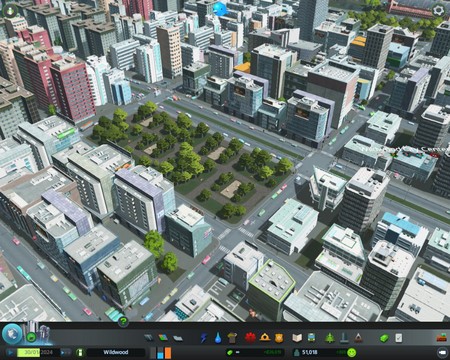Open the Economy money panel
The image size is (450, 360).
click(384, 338)
